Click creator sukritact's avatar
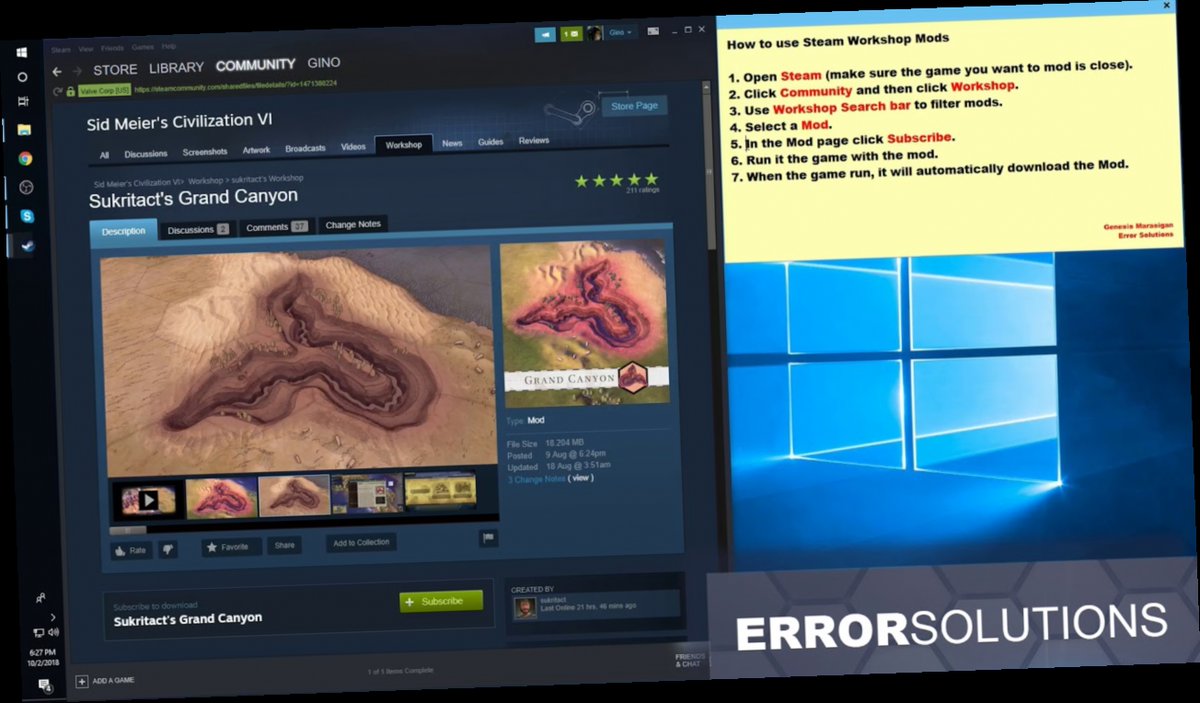The image size is (1200, 703). tap(525, 607)
